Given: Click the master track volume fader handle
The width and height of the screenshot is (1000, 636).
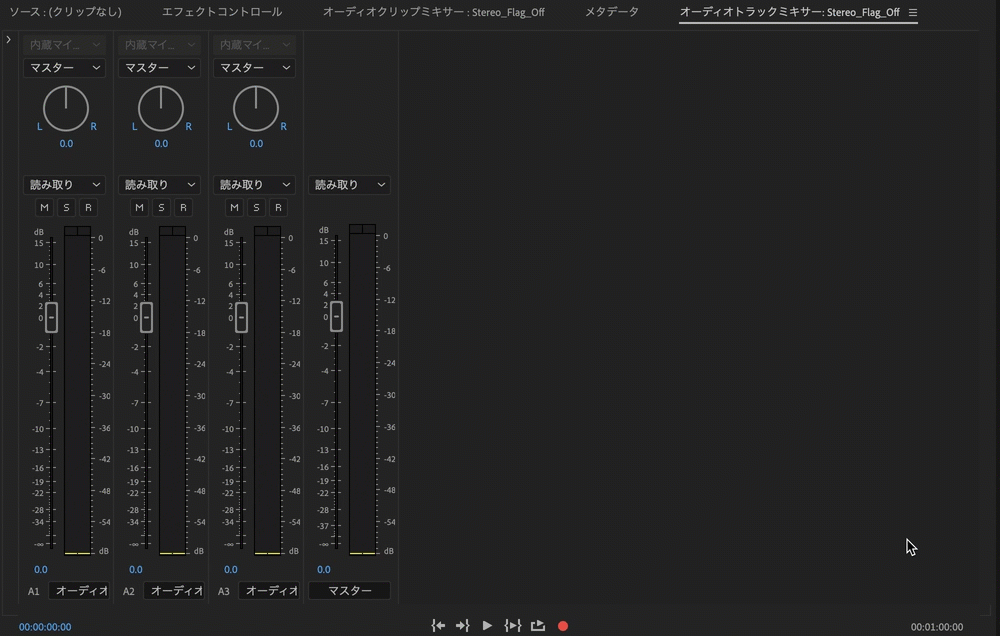Looking at the screenshot, I should point(337,316).
